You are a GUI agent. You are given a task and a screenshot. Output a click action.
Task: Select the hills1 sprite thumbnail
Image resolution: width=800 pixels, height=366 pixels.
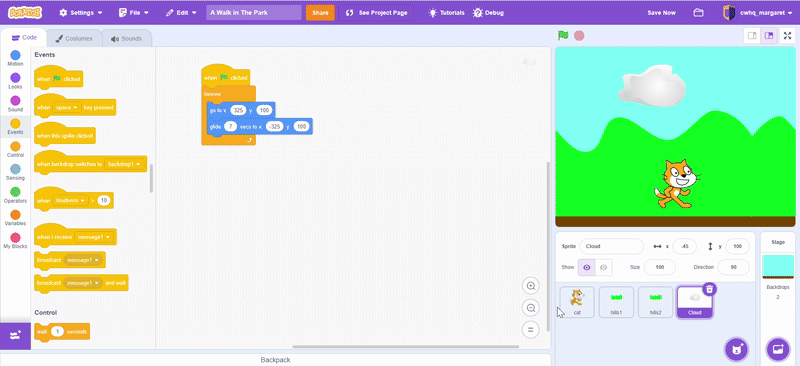coord(616,302)
